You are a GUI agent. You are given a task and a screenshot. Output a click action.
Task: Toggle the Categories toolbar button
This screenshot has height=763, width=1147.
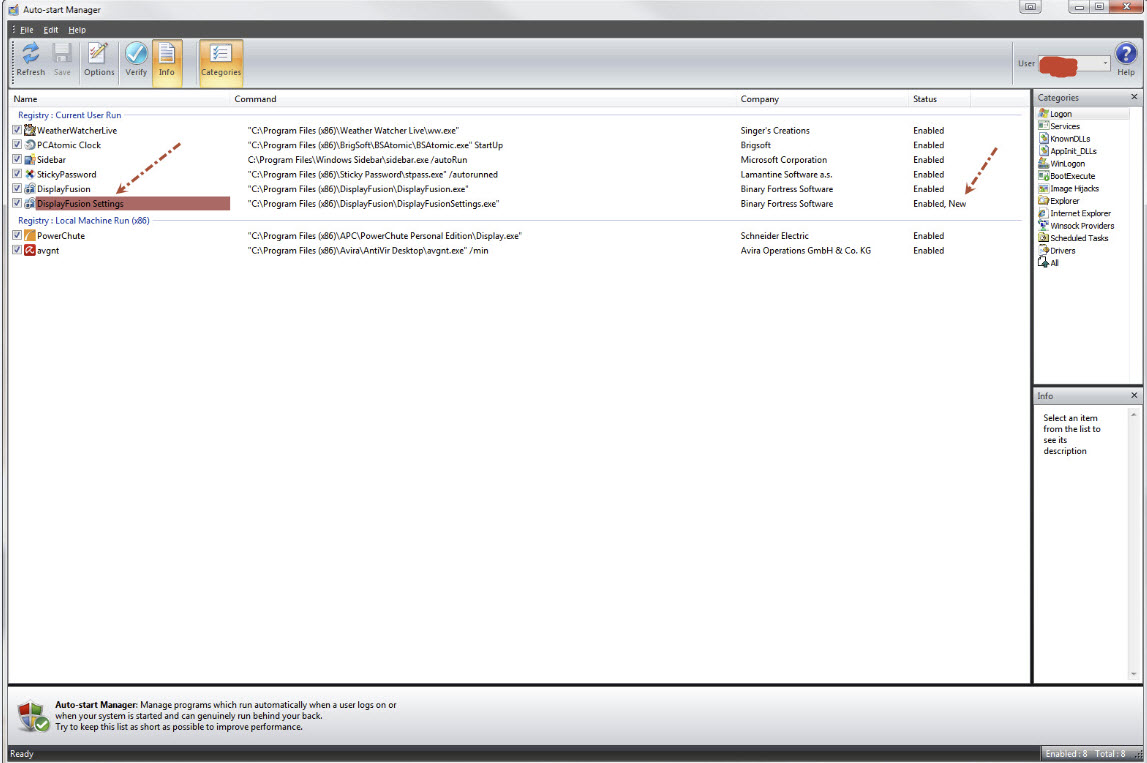pos(221,58)
